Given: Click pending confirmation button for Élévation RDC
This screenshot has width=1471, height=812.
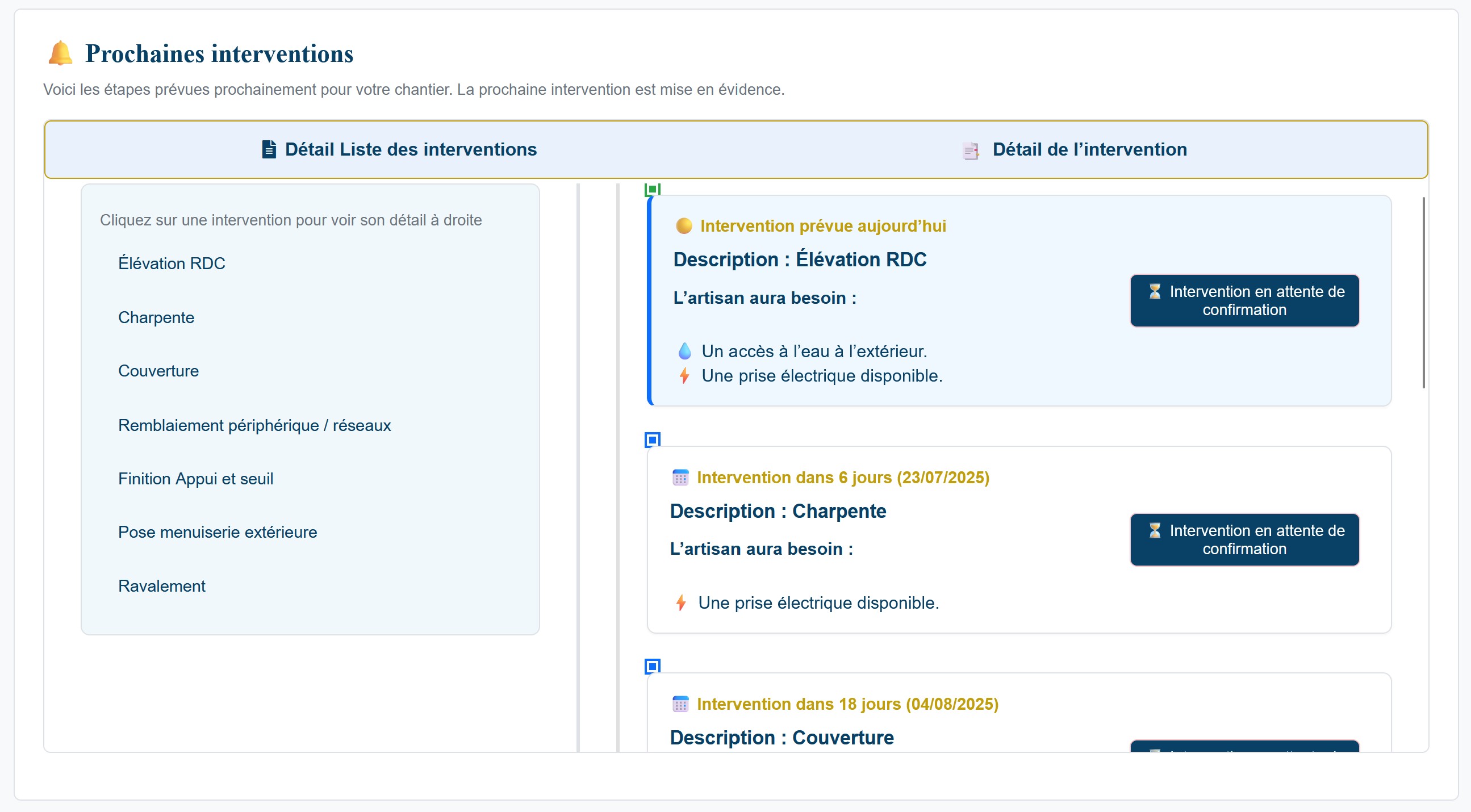Looking at the screenshot, I should [1245, 300].
